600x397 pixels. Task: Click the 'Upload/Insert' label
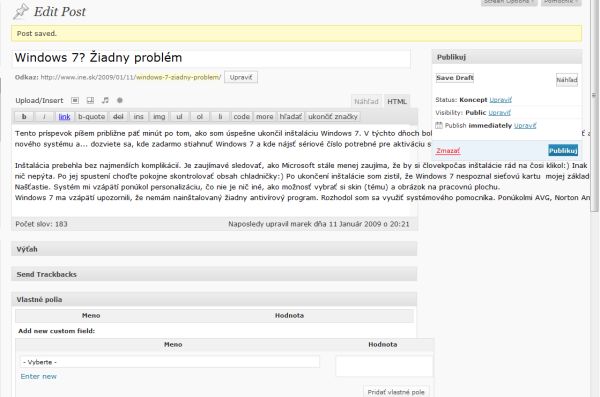point(39,100)
